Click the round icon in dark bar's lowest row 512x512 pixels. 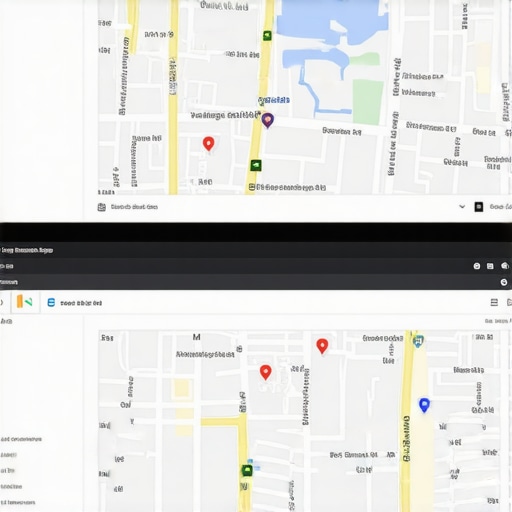click(504, 282)
